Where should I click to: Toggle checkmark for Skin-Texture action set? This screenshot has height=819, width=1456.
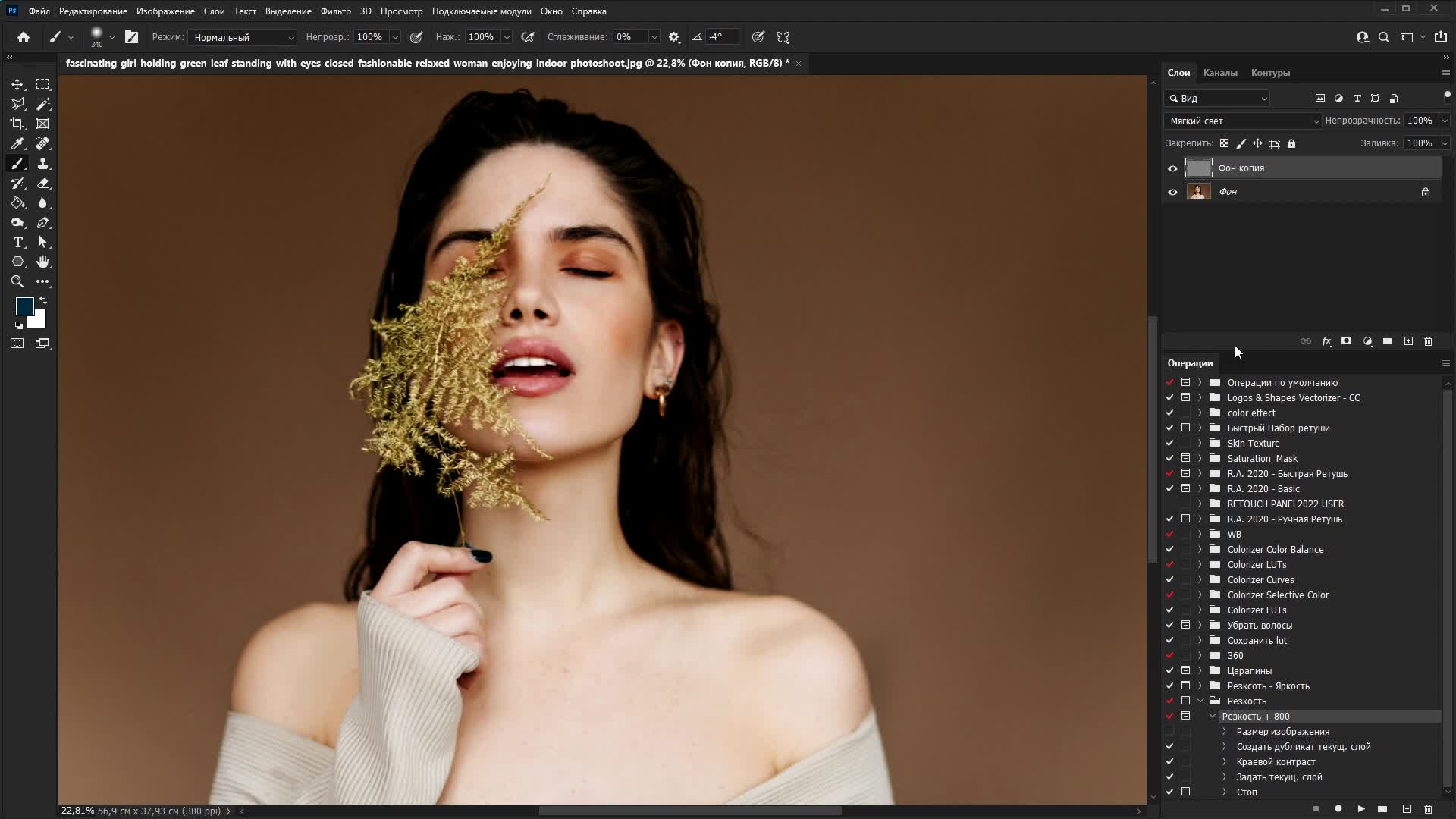point(1169,443)
